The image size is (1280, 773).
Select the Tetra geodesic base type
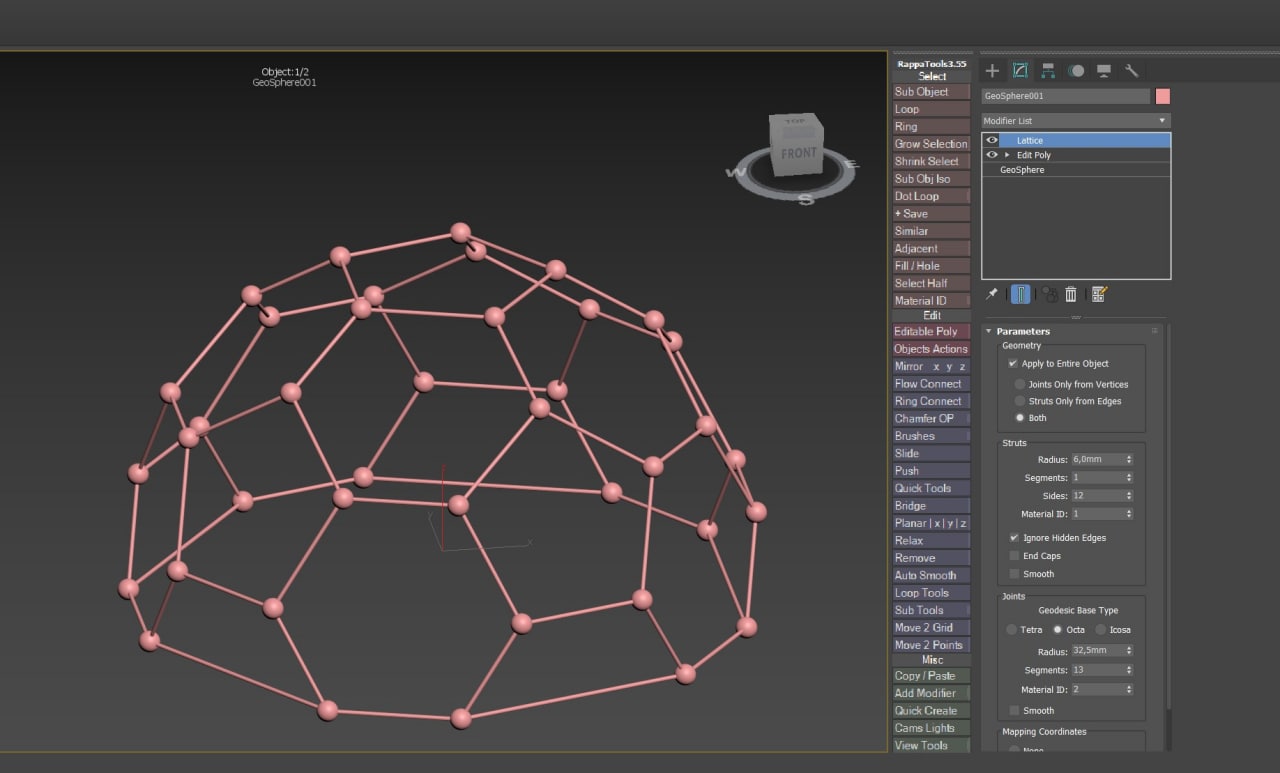click(x=1012, y=630)
